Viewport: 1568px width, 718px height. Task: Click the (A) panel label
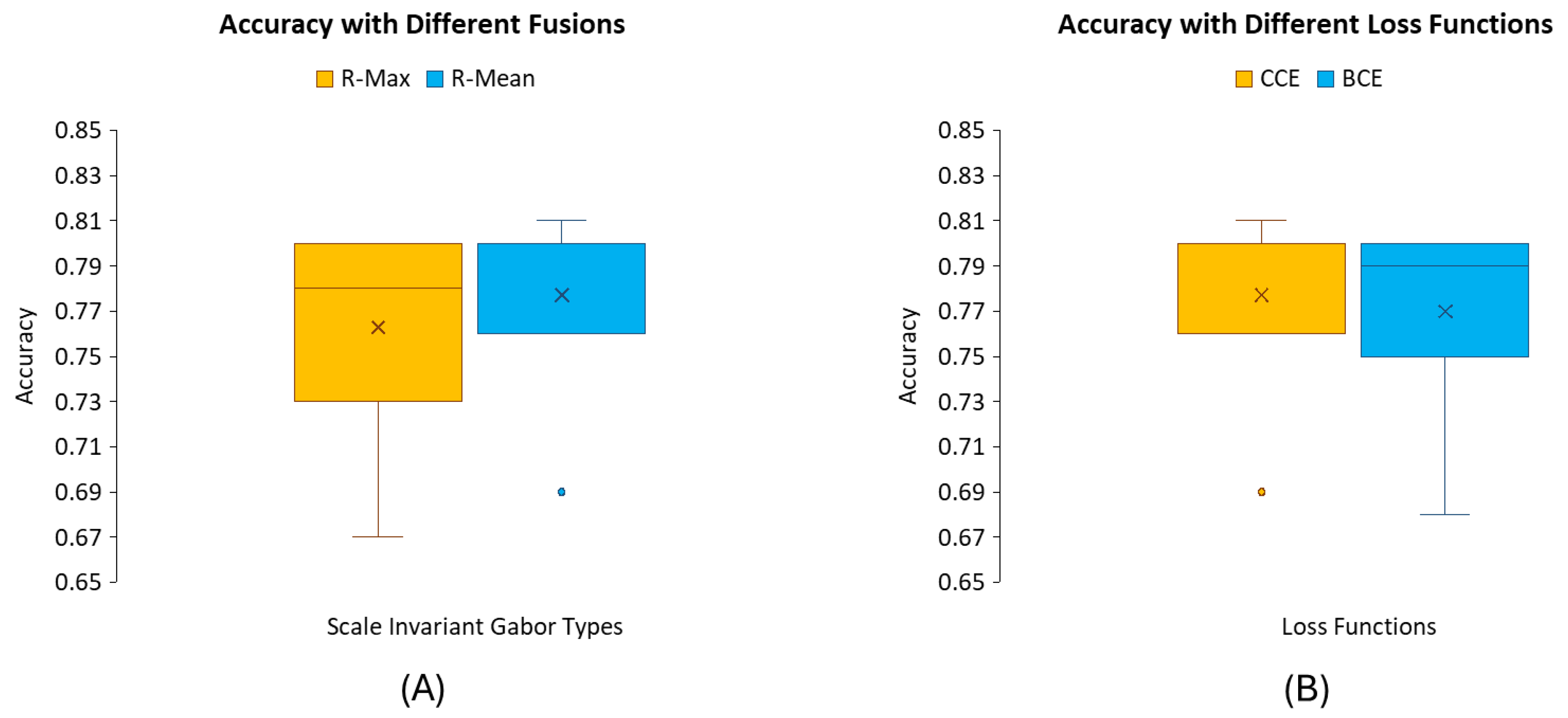click(423, 689)
